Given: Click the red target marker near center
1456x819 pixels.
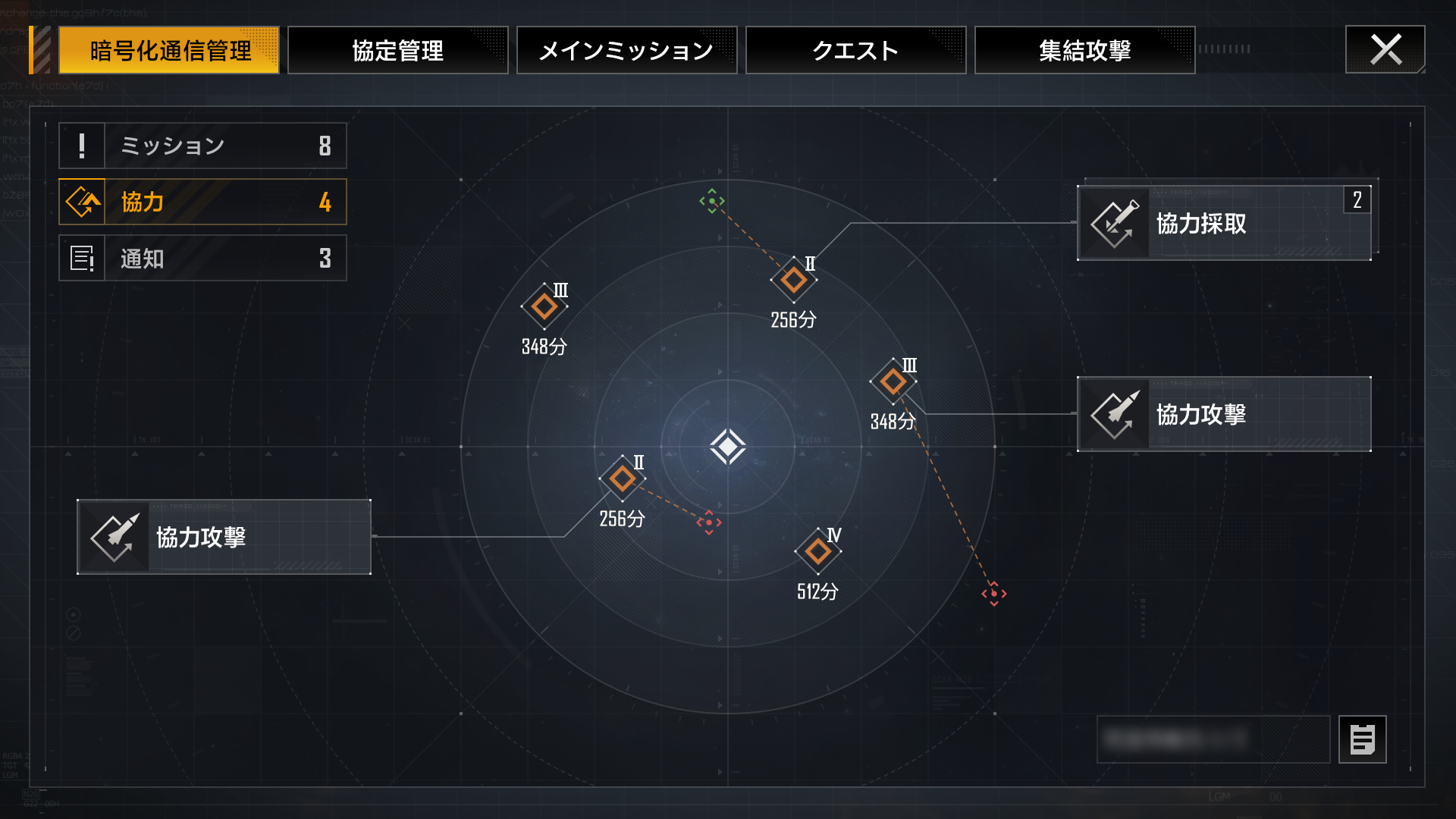Looking at the screenshot, I should tap(709, 522).
